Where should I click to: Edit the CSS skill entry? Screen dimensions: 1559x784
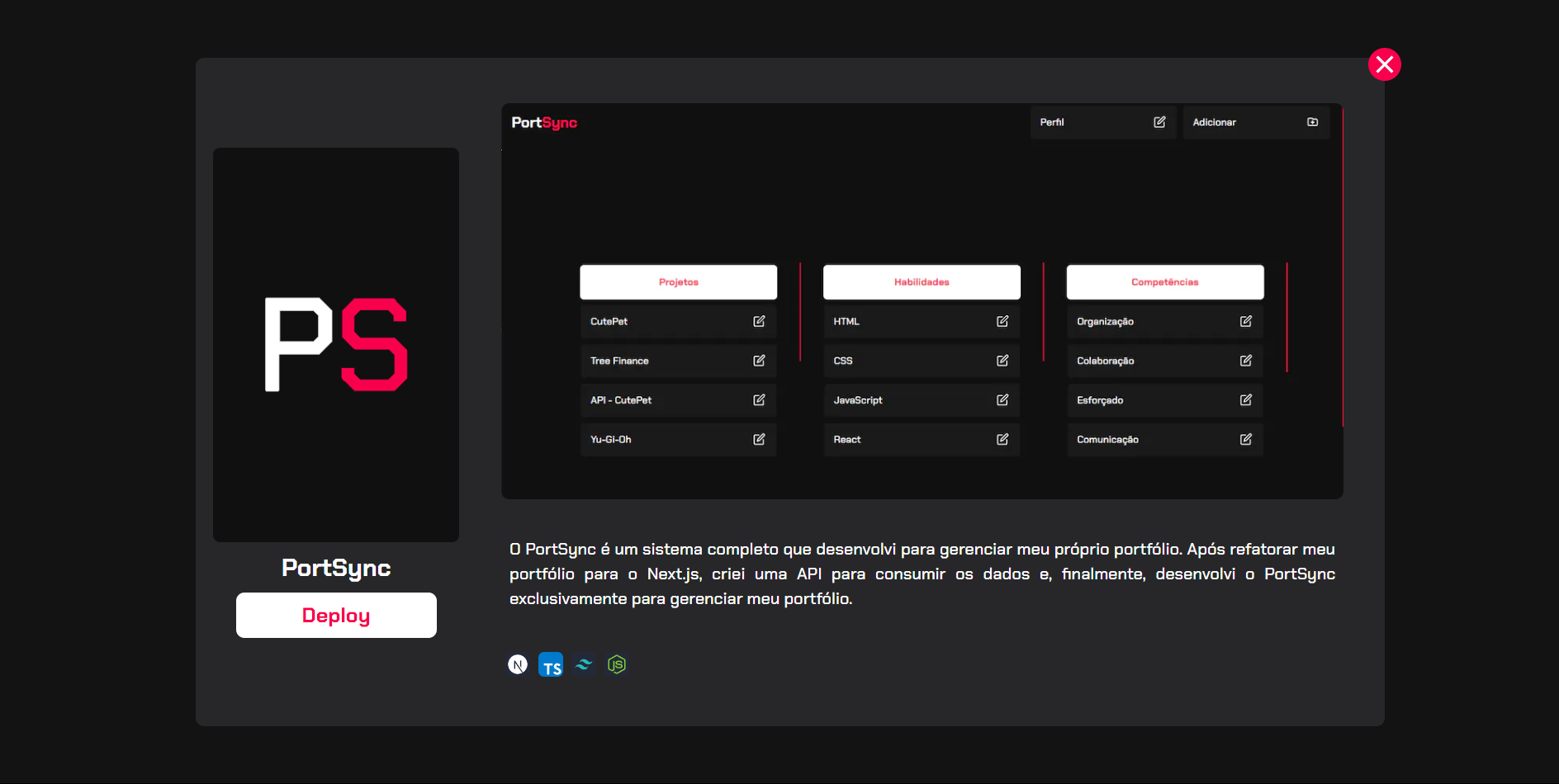[x=1002, y=361]
